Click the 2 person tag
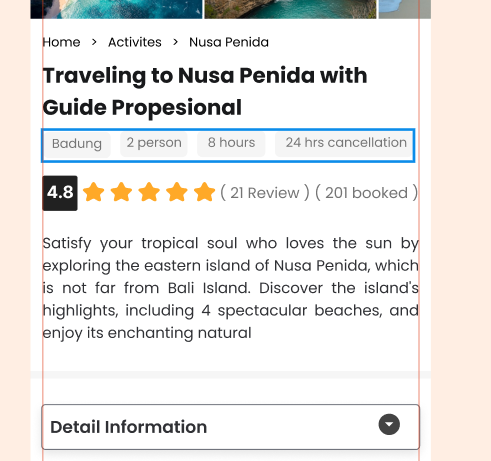Viewport: 491px width, 461px height. tap(154, 144)
